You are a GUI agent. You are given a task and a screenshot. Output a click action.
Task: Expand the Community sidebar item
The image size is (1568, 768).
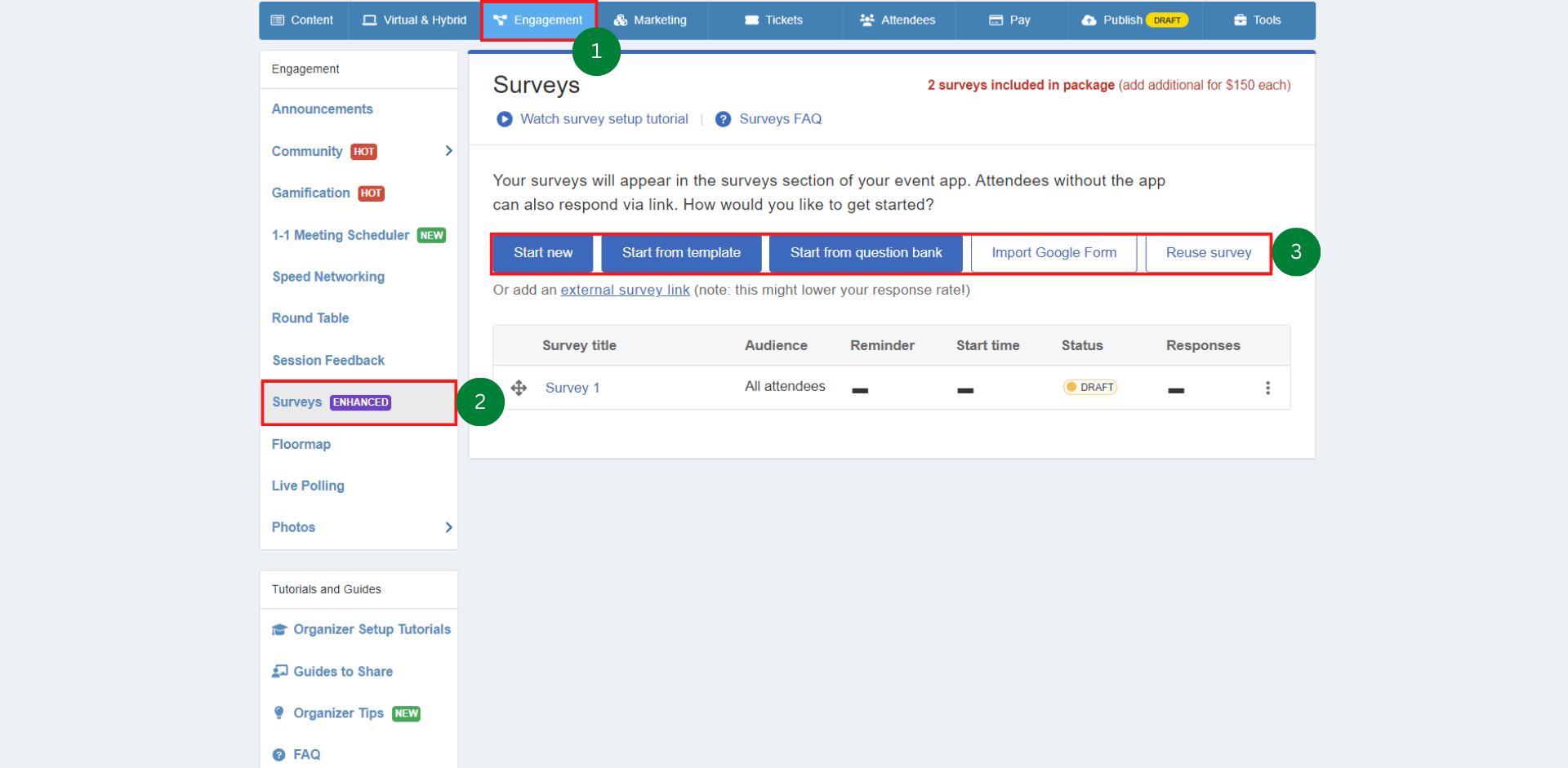click(448, 151)
